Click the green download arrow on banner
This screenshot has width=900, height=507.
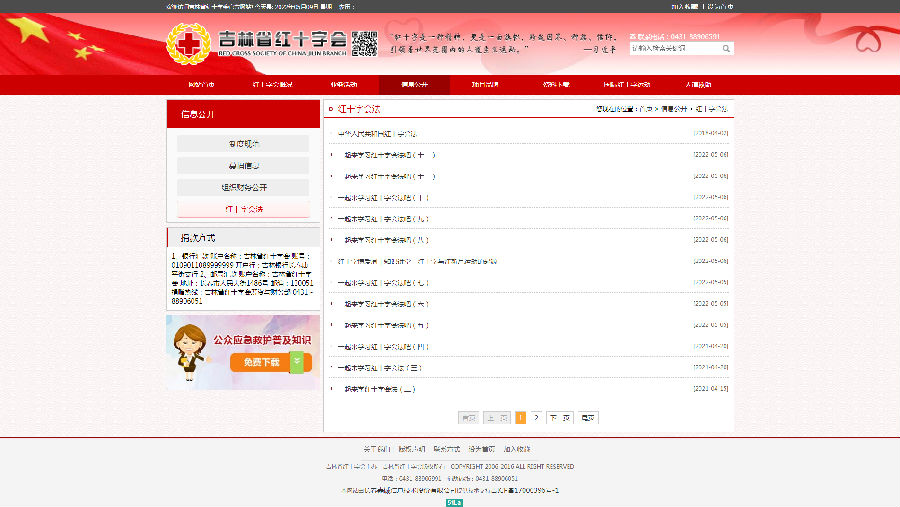[296, 362]
